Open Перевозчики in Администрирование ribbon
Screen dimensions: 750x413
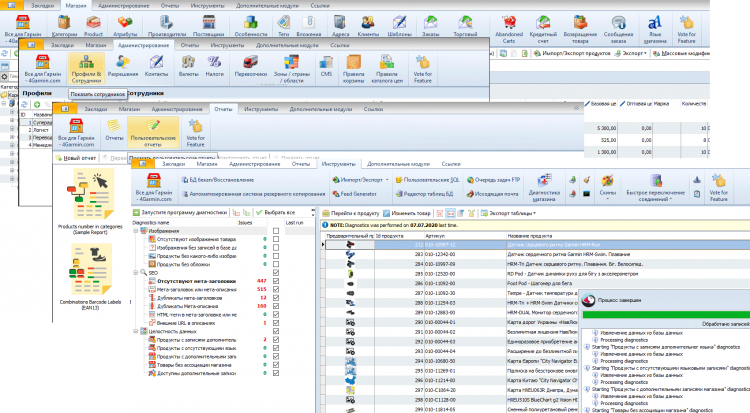coord(251,67)
